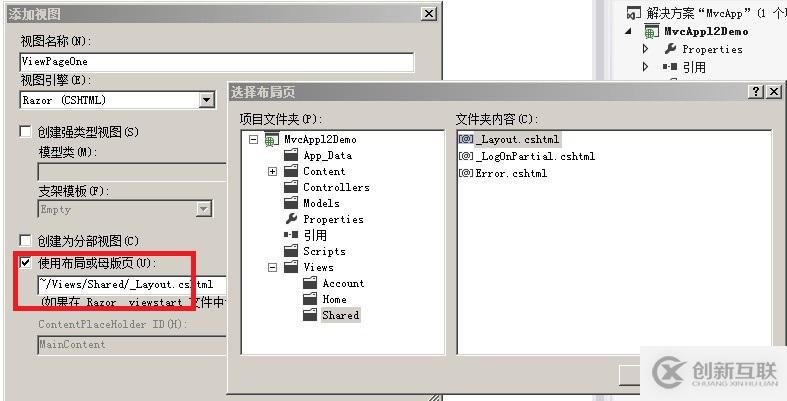
Task: Click the 引用 references icon in dialog tree
Action: point(291,234)
